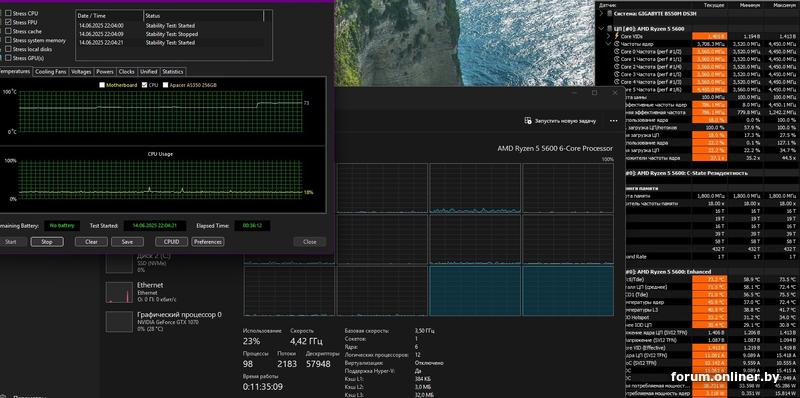Click the clock icon on the Core 4 Частота row

point(617,82)
